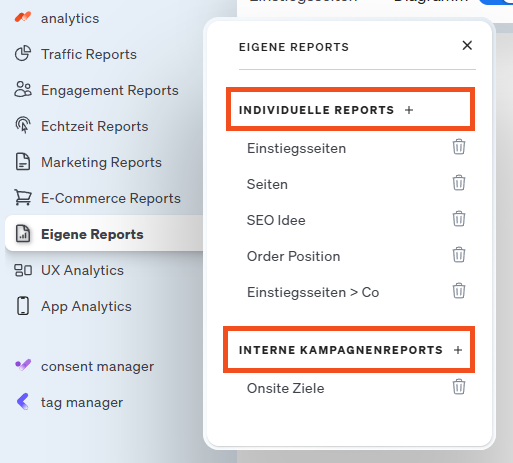This screenshot has width=513, height=463.
Task: Click the Traffic Reports pie chart icon
Action: (23, 54)
